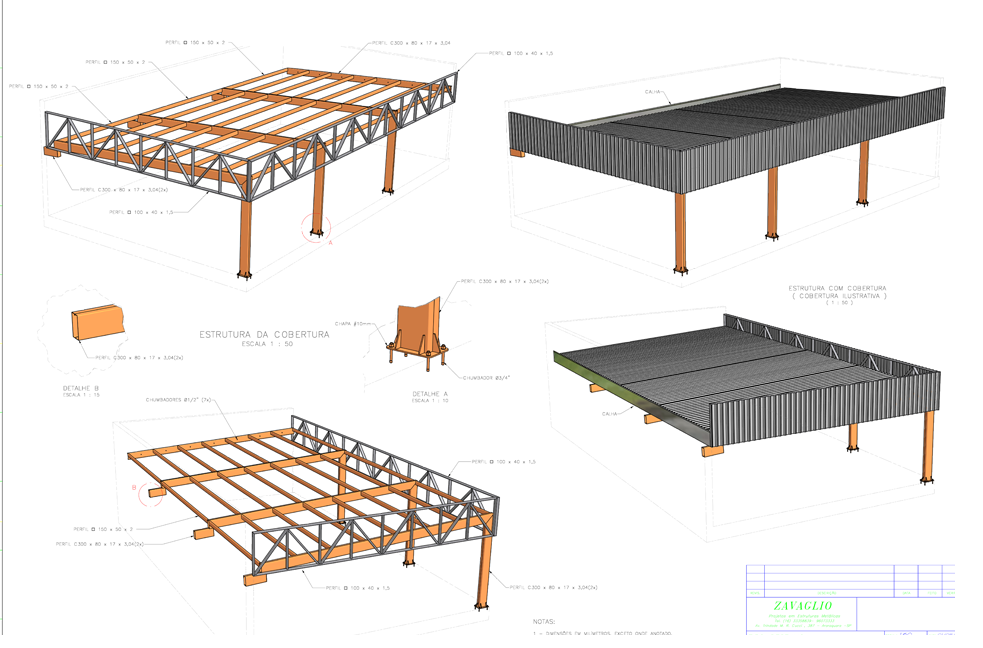This screenshot has height=648, width=983.
Task: Select the NOTAS heading at bottom
Action: [x=547, y=620]
